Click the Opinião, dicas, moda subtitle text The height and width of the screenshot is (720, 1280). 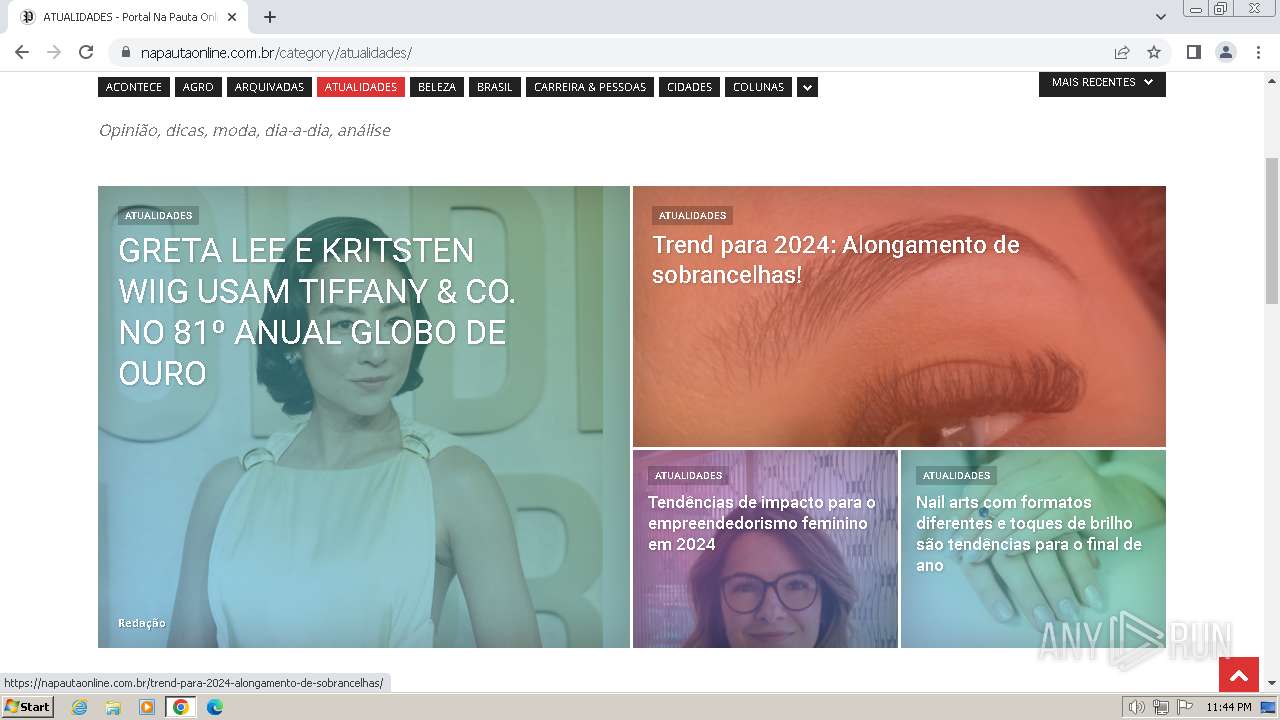click(x=244, y=130)
